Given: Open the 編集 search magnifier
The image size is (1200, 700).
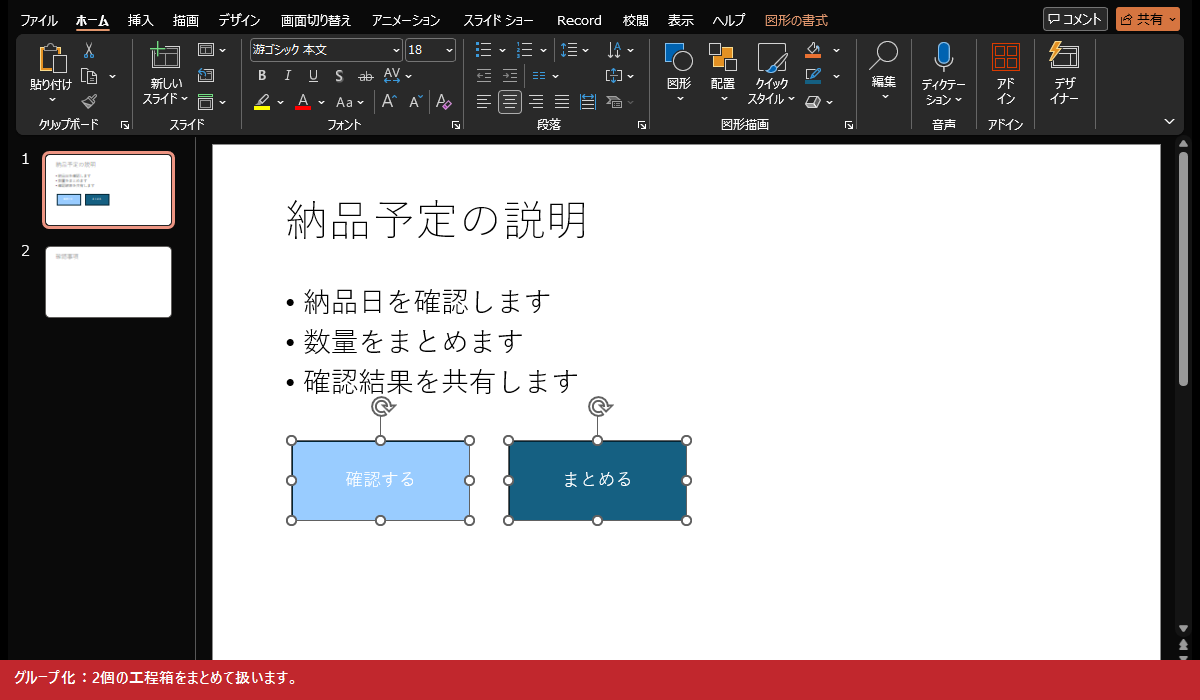Looking at the screenshot, I should [x=883, y=56].
